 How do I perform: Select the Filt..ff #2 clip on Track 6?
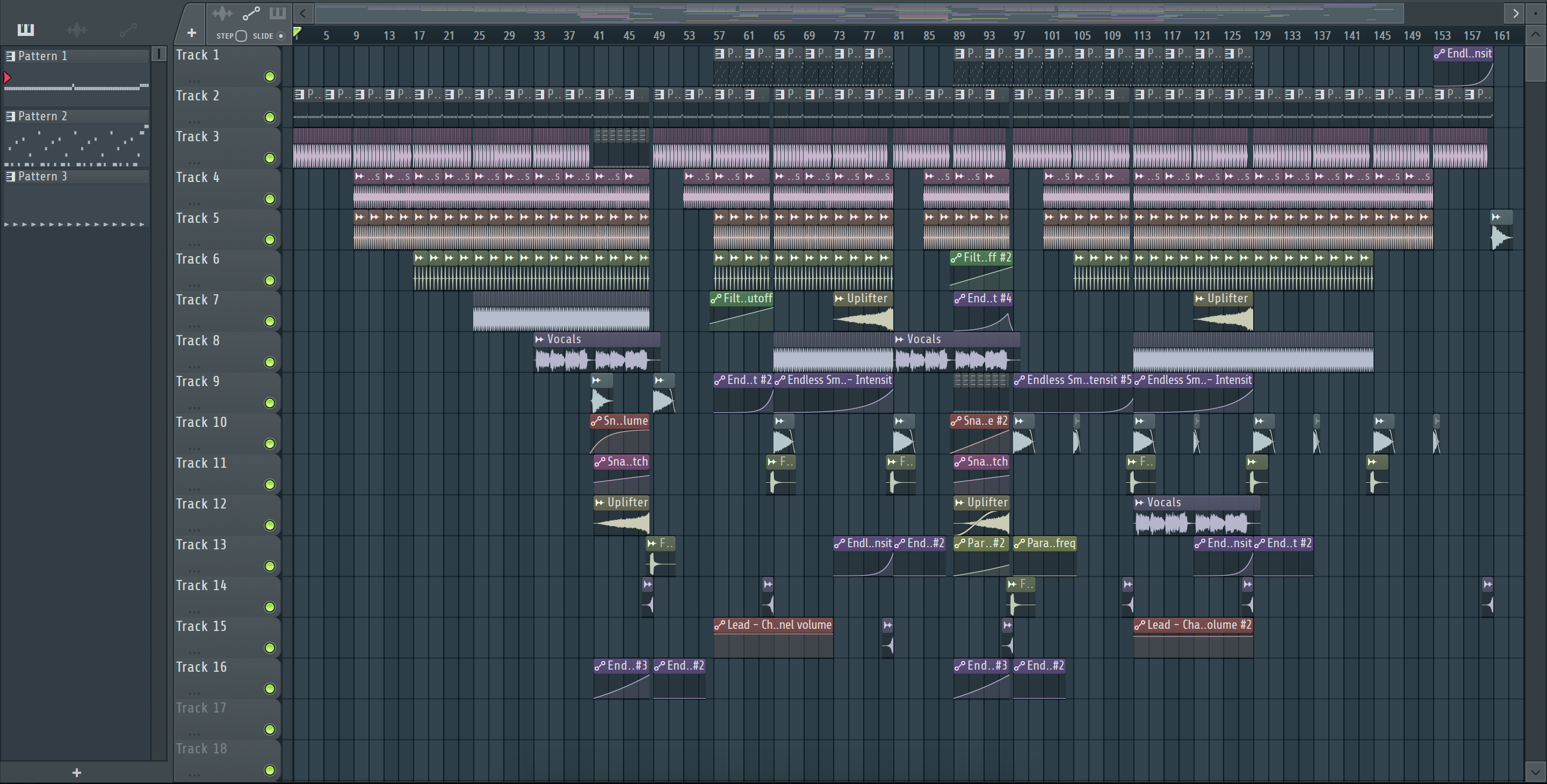981,272
